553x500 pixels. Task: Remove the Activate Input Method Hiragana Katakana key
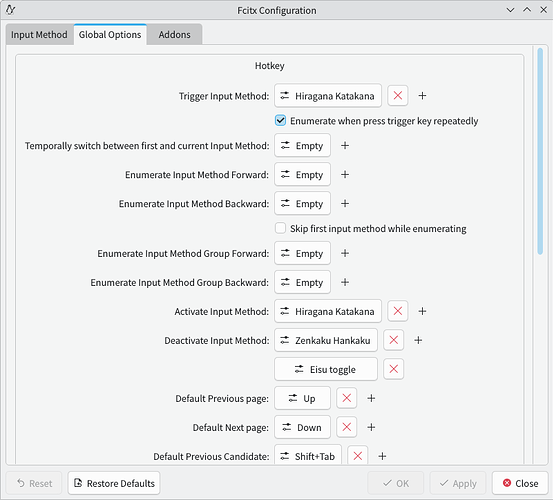point(397,311)
